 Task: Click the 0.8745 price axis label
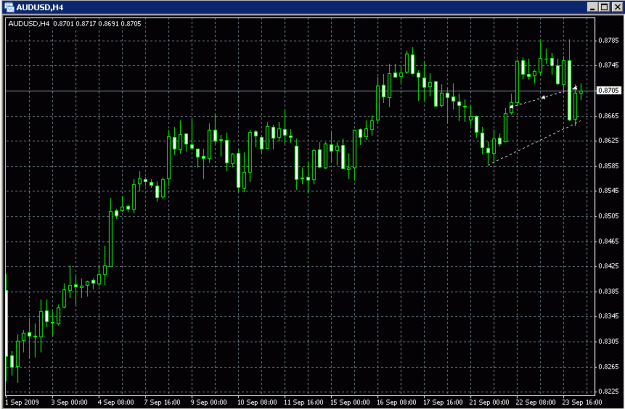(609, 65)
